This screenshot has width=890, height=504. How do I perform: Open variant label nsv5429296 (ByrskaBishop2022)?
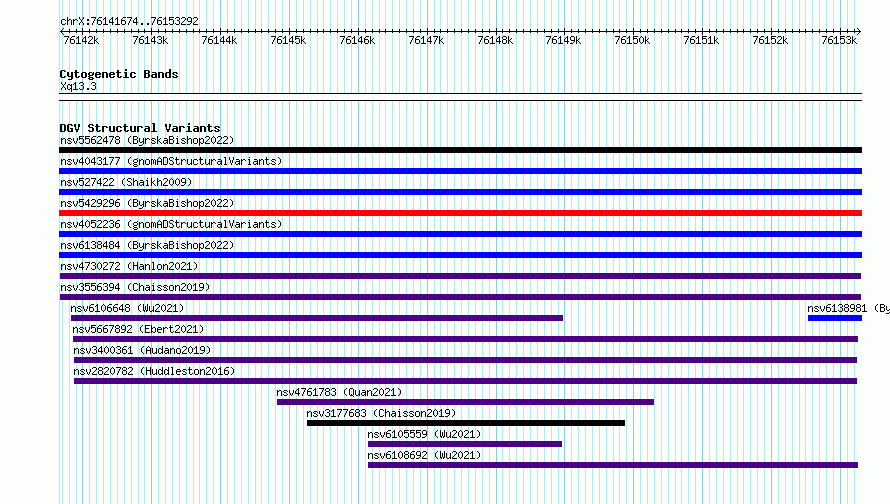tap(147, 203)
